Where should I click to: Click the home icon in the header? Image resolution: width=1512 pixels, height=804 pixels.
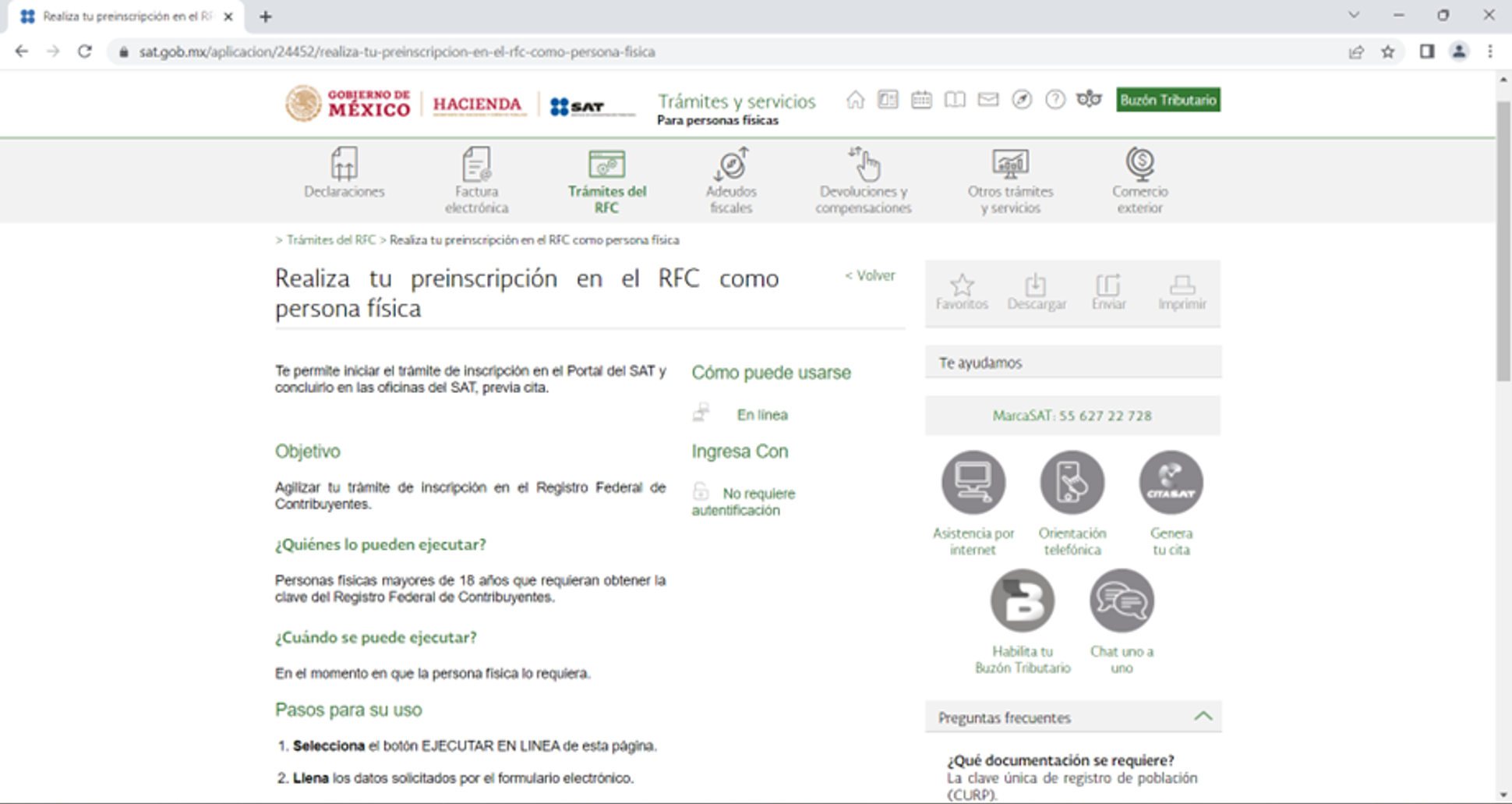point(855,100)
